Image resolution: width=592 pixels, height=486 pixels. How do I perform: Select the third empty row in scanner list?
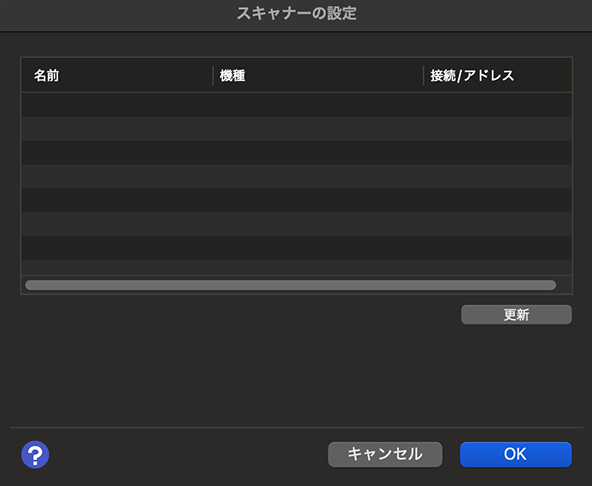(296, 153)
